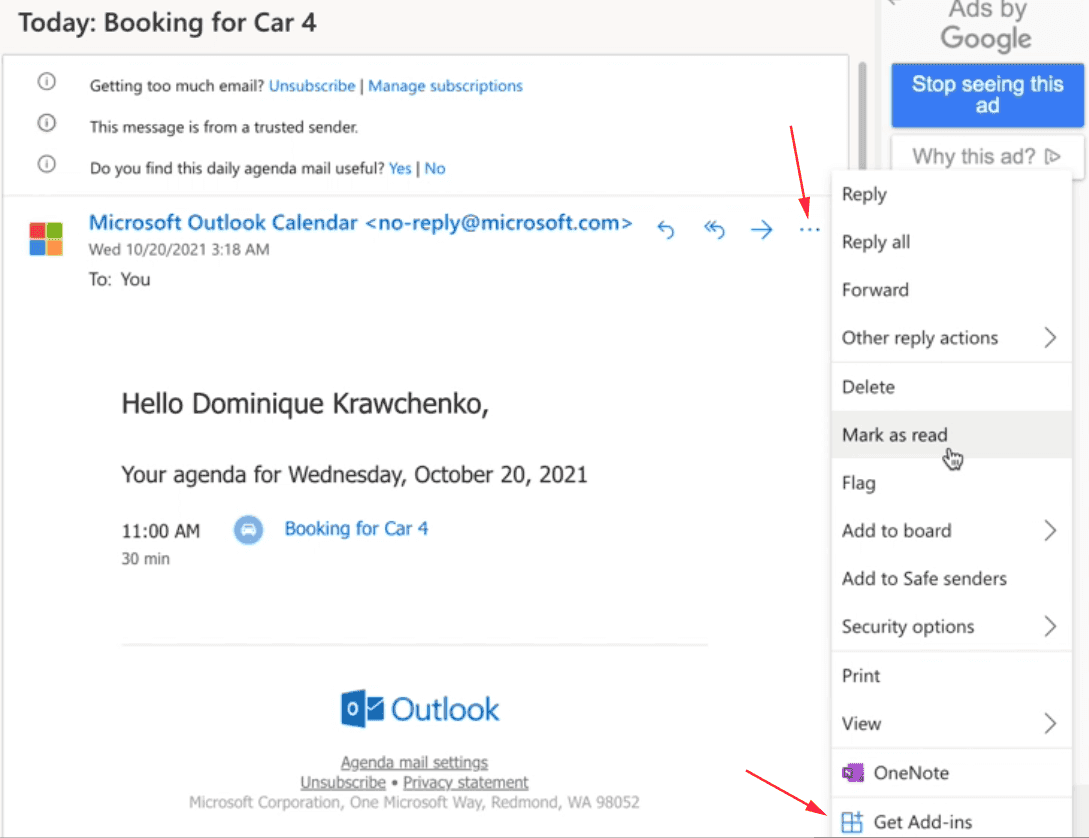Click the Get Add-ins grid icon

click(x=851, y=822)
